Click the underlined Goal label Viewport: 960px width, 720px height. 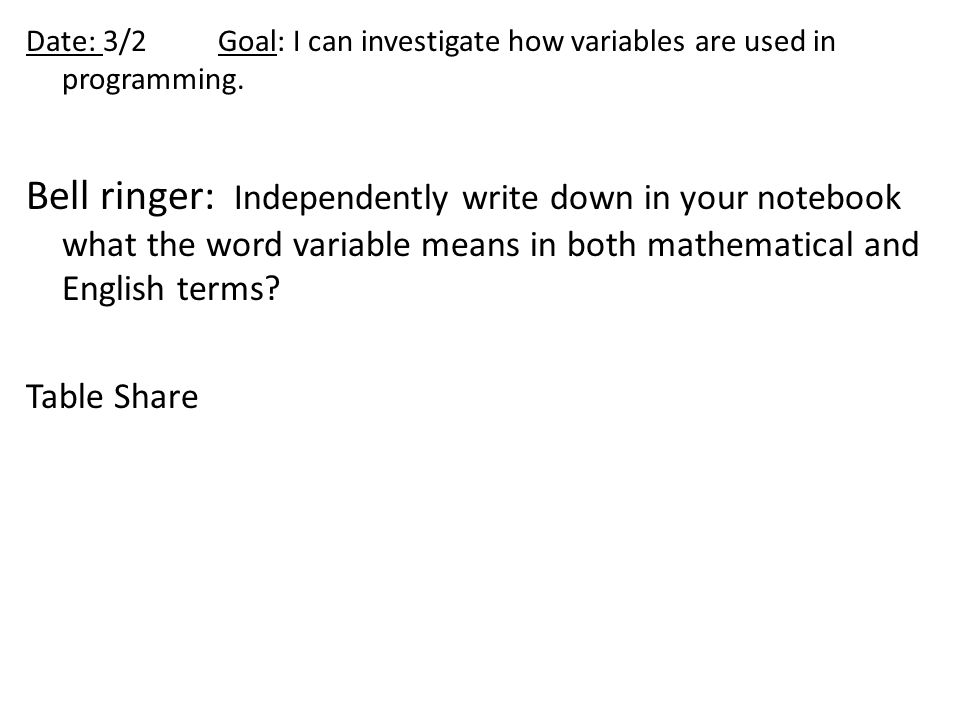pyautogui.click(x=247, y=42)
